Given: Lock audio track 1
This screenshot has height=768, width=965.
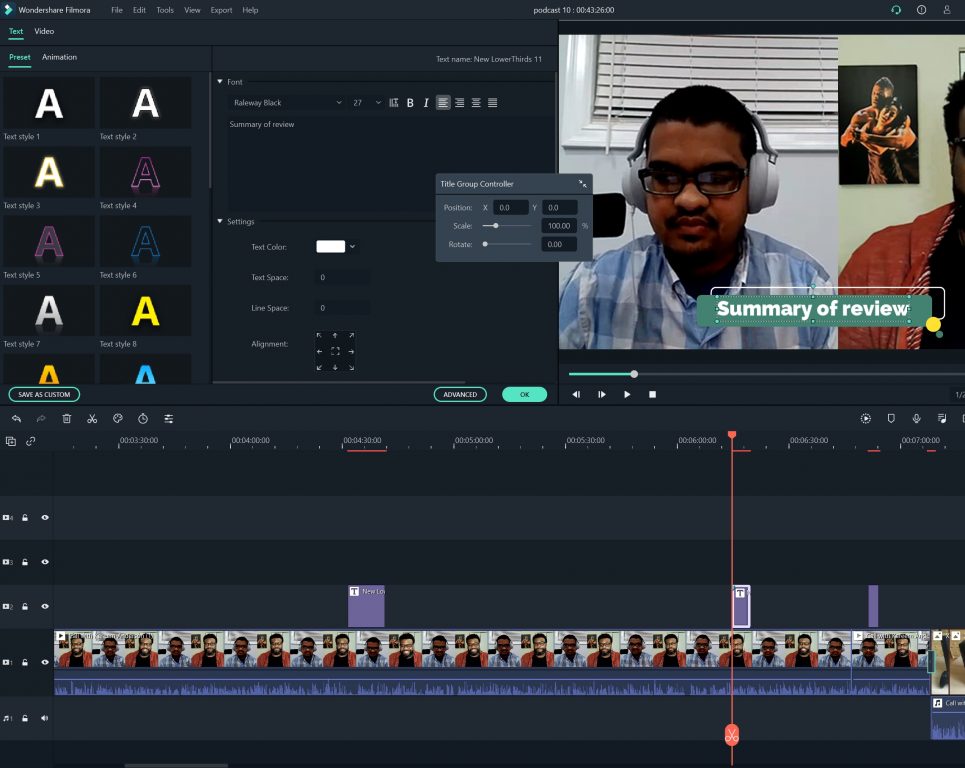Looking at the screenshot, I should 25,718.
